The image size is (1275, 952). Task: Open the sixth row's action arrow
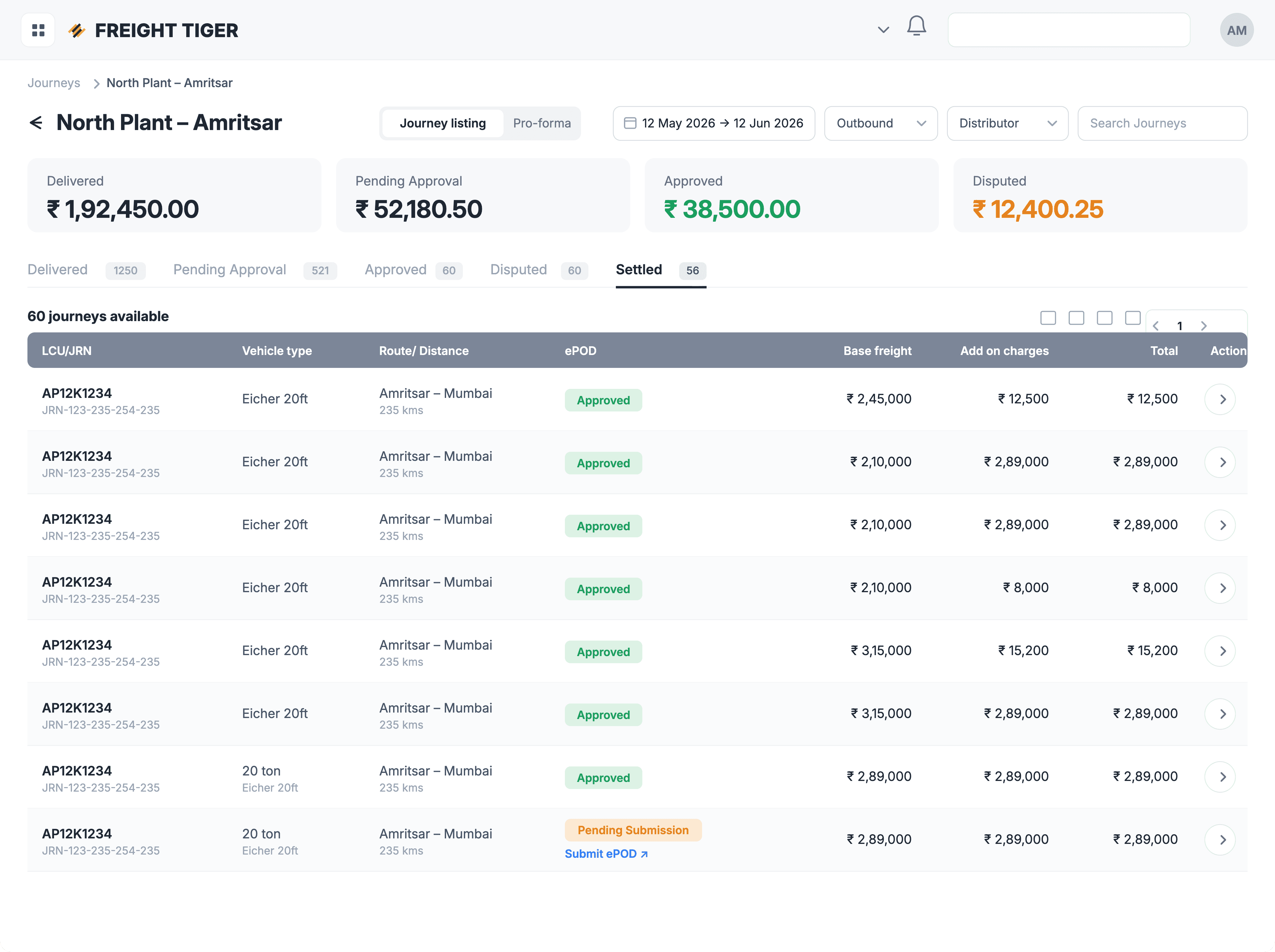pos(1220,714)
